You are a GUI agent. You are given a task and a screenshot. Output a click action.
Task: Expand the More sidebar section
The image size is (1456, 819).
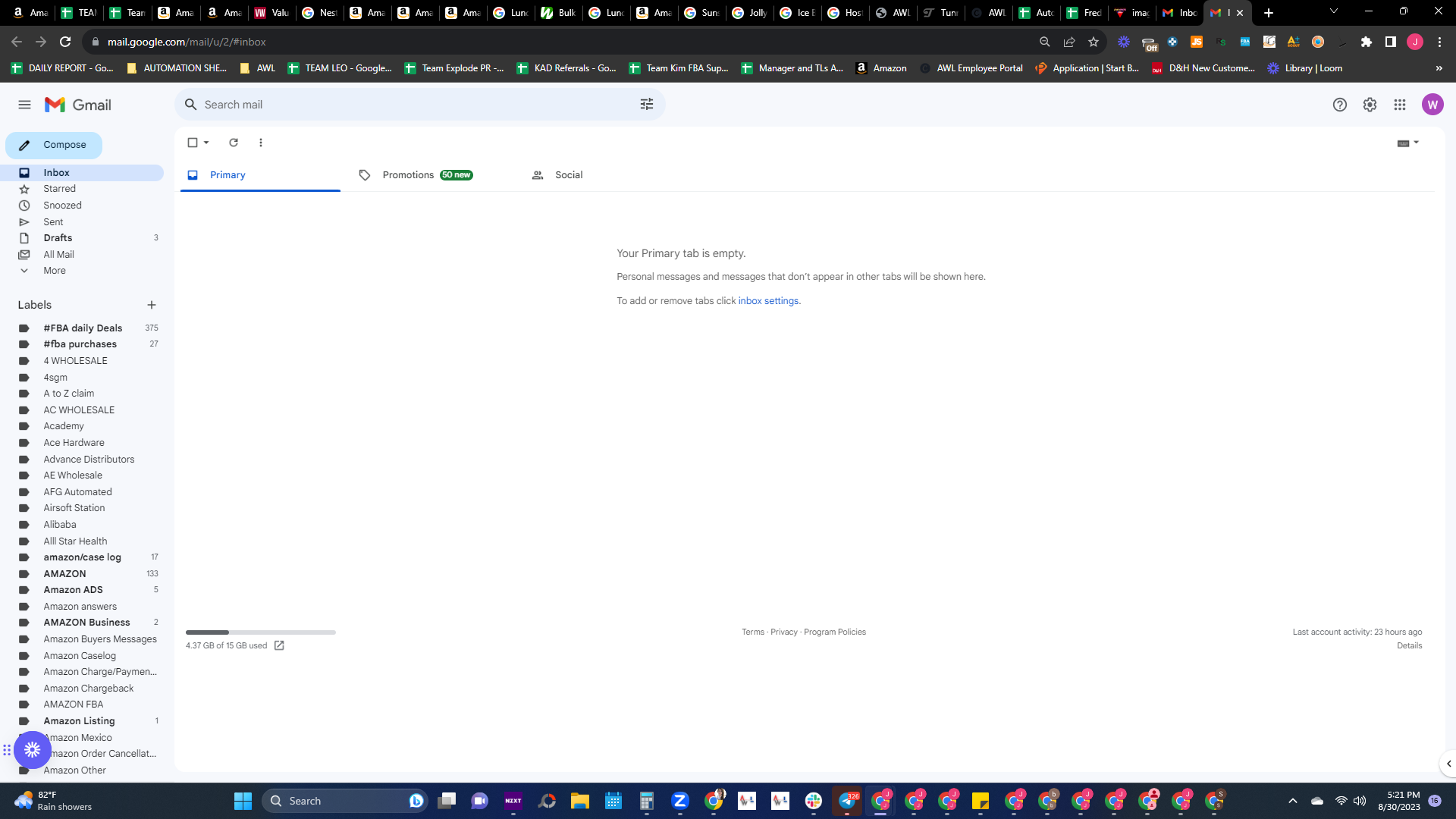coord(82,271)
